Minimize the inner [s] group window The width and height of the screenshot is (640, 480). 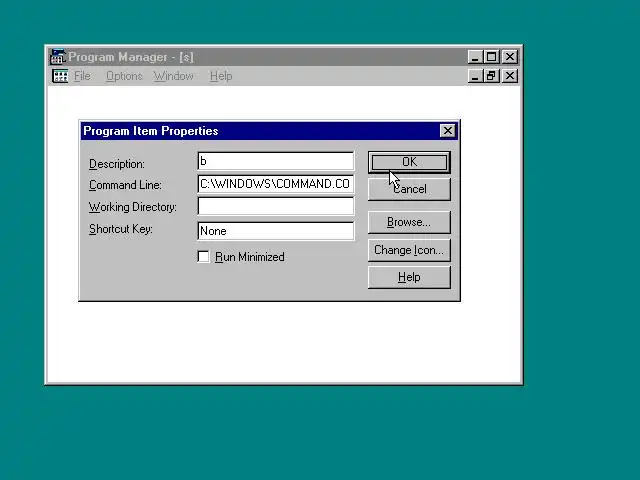tap(475, 76)
